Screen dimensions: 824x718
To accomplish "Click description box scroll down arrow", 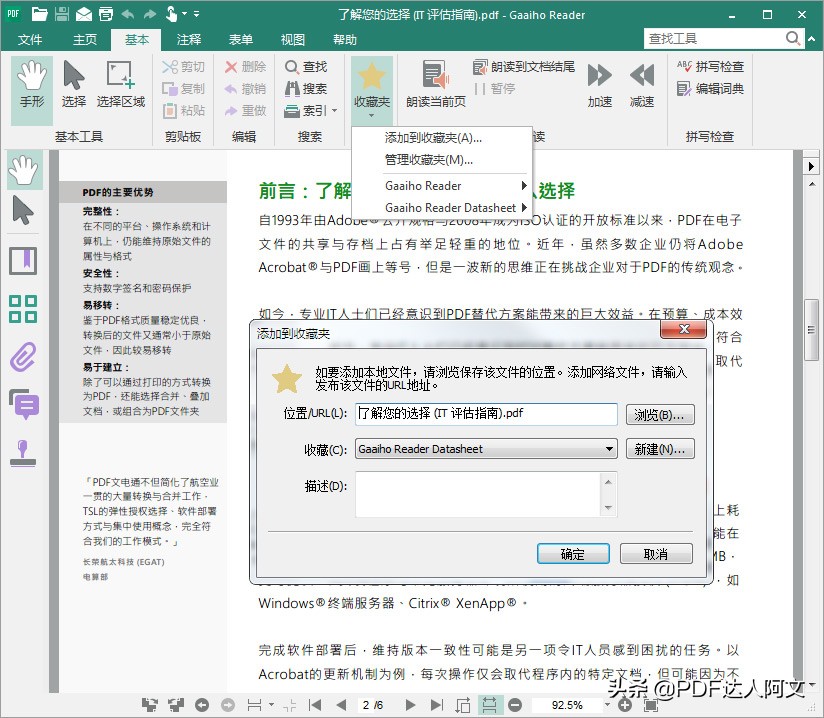I will point(609,507).
